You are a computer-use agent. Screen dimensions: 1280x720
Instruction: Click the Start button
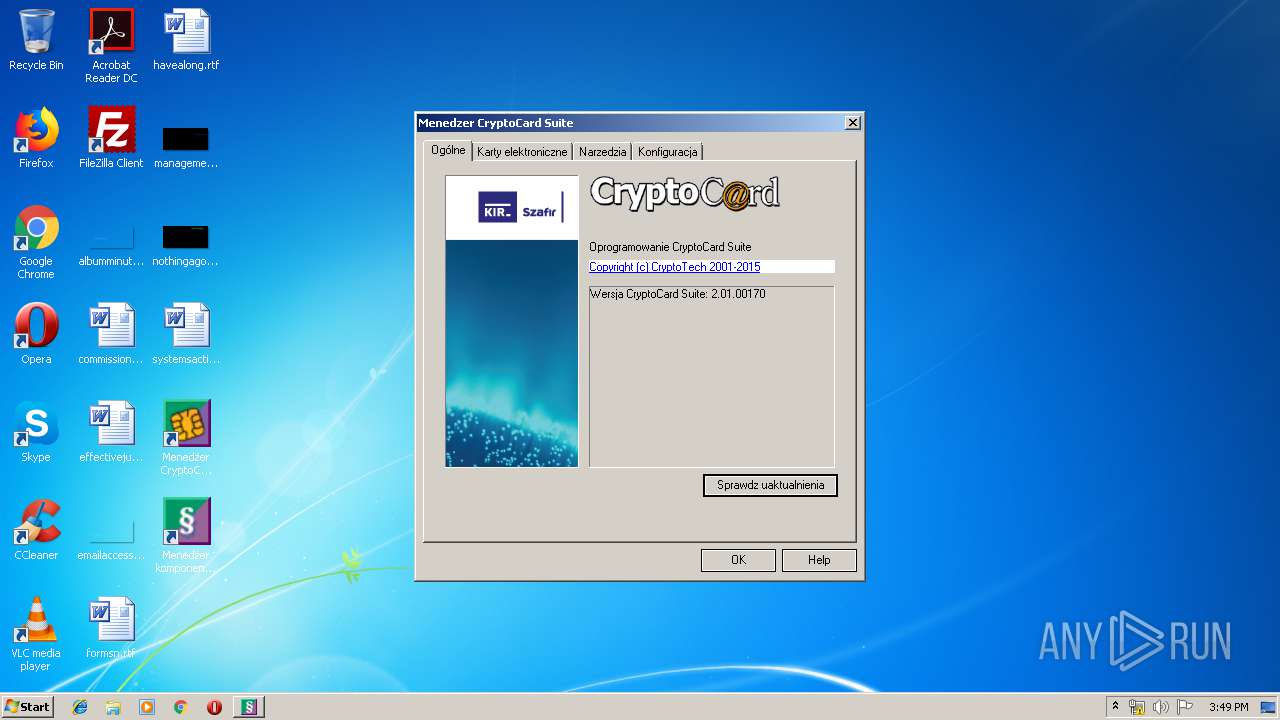pyautogui.click(x=27, y=707)
